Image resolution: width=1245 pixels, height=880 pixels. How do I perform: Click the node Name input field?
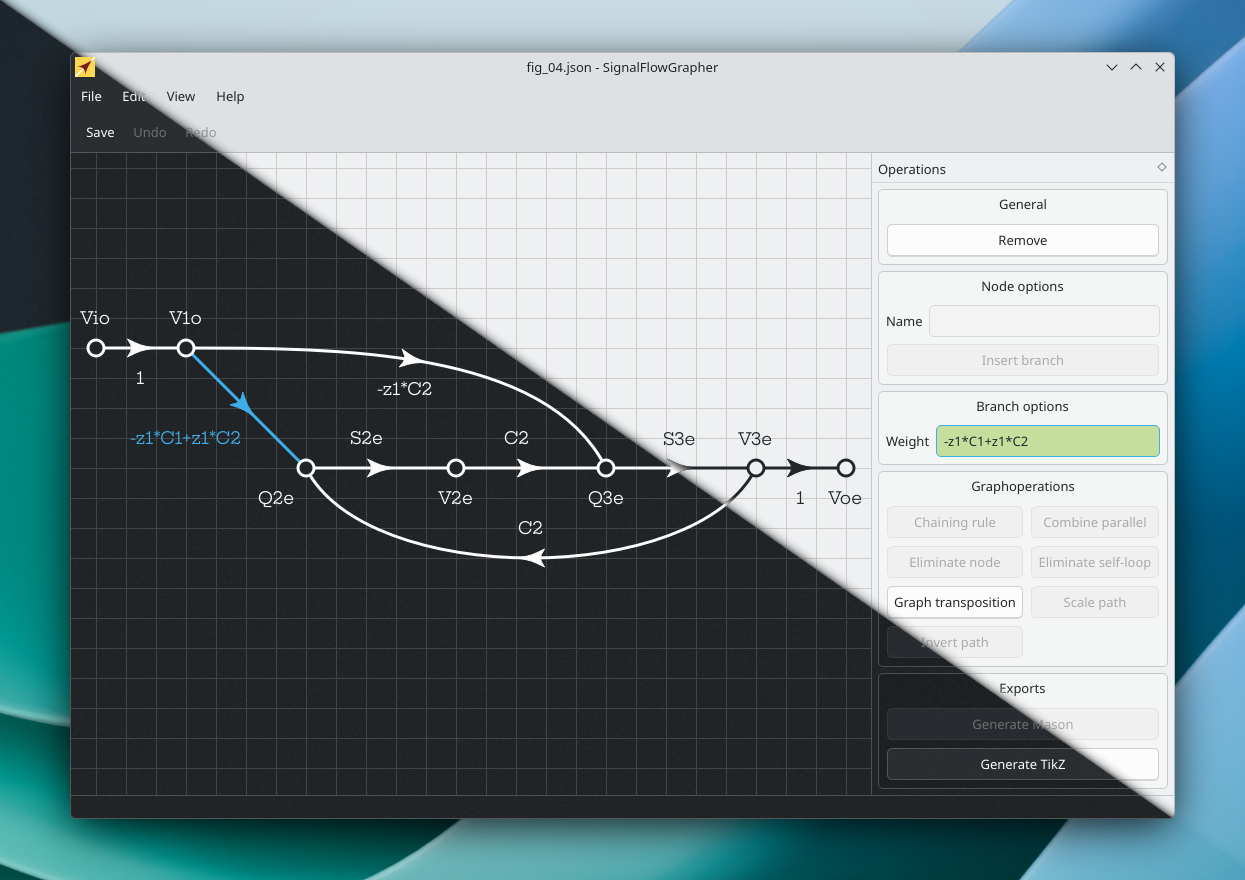(x=1044, y=321)
